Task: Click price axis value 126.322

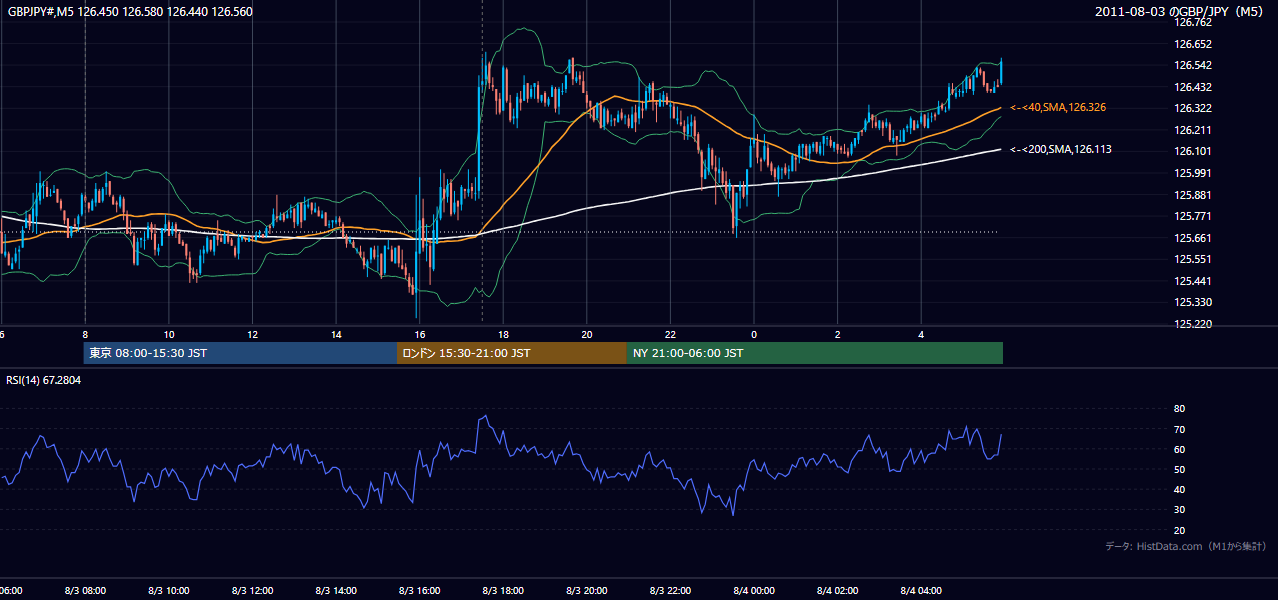Action: pos(1193,108)
